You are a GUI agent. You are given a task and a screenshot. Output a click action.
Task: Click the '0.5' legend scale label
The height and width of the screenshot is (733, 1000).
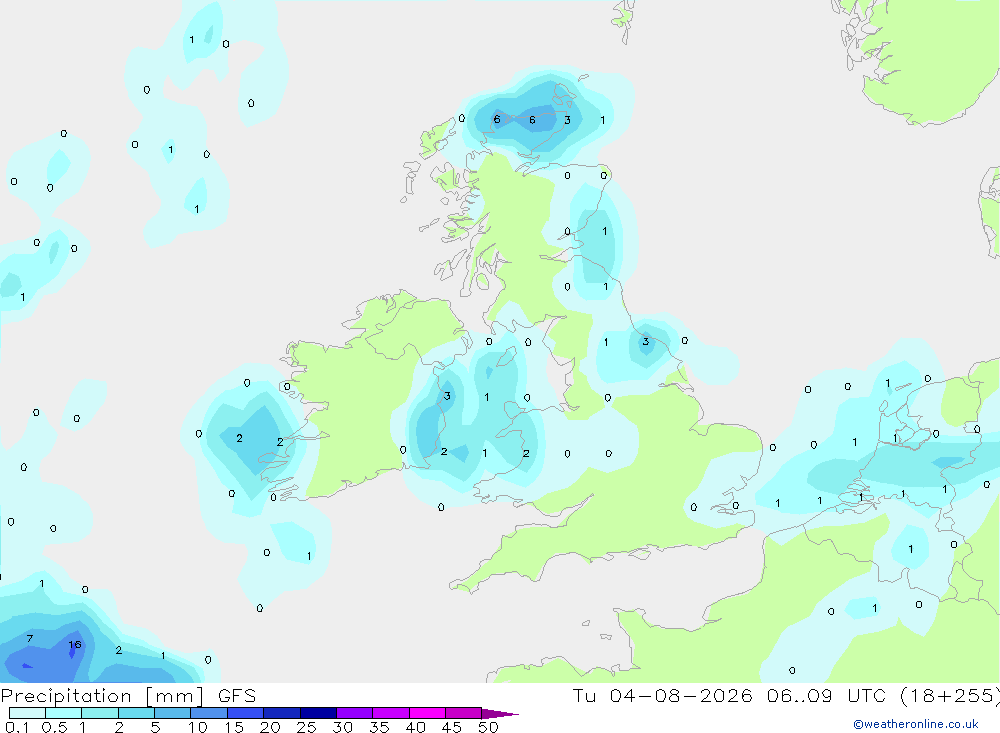point(54,727)
